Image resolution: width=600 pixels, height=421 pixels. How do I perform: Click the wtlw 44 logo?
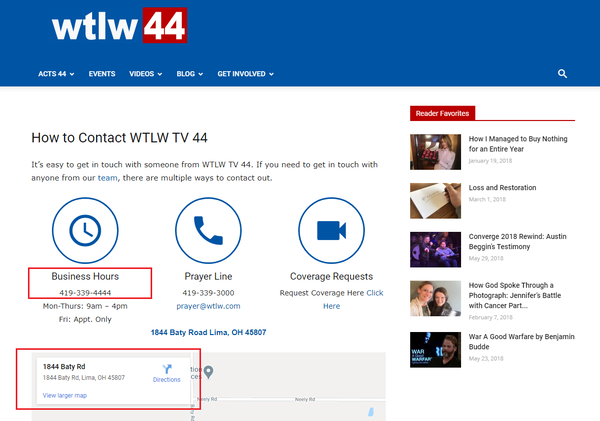[x=119, y=25]
